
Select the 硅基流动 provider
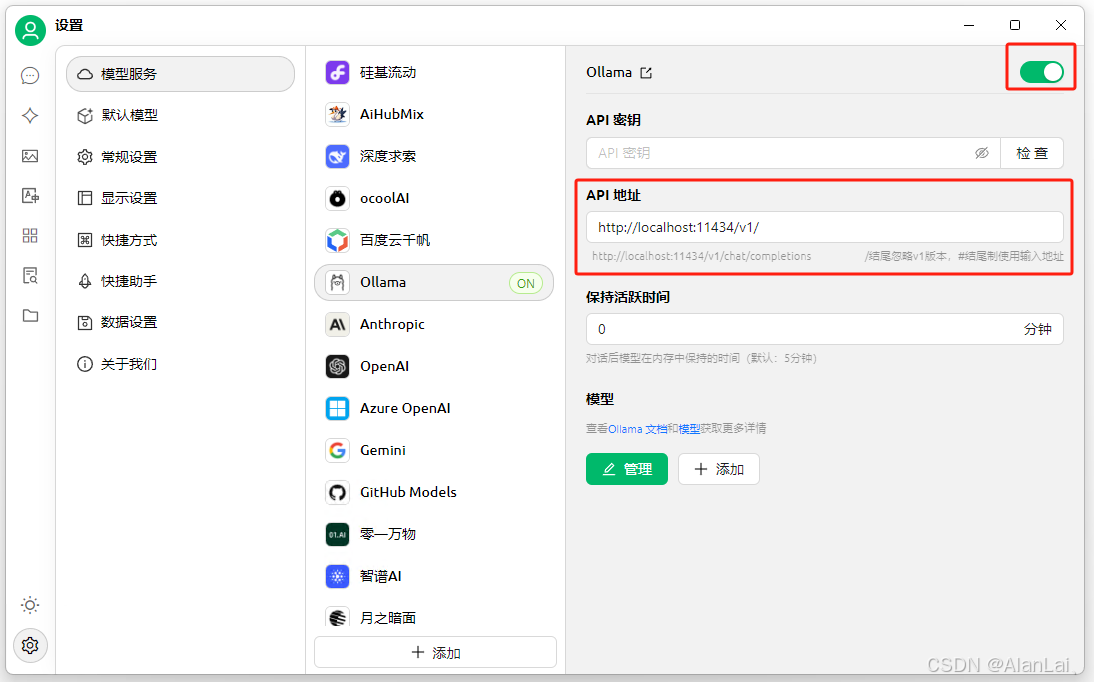pos(434,73)
